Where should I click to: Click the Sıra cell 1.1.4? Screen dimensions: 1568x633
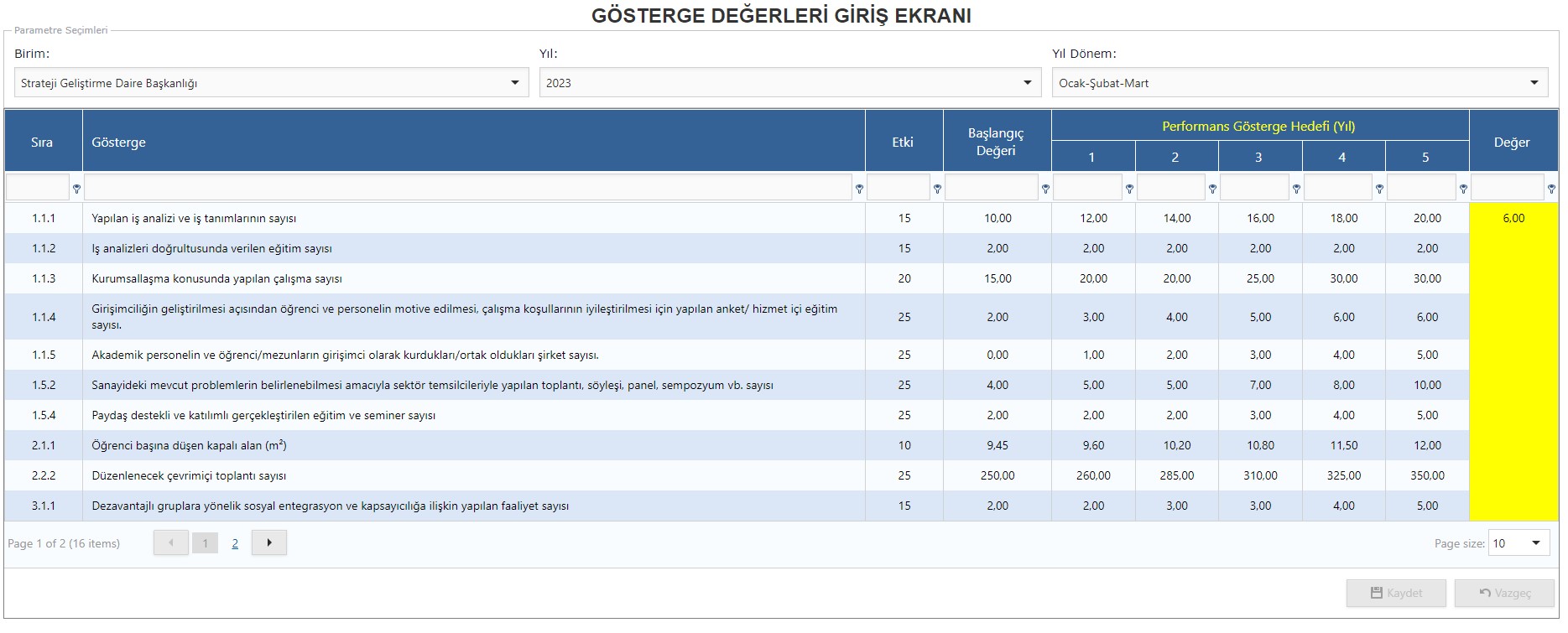click(44, 317)
